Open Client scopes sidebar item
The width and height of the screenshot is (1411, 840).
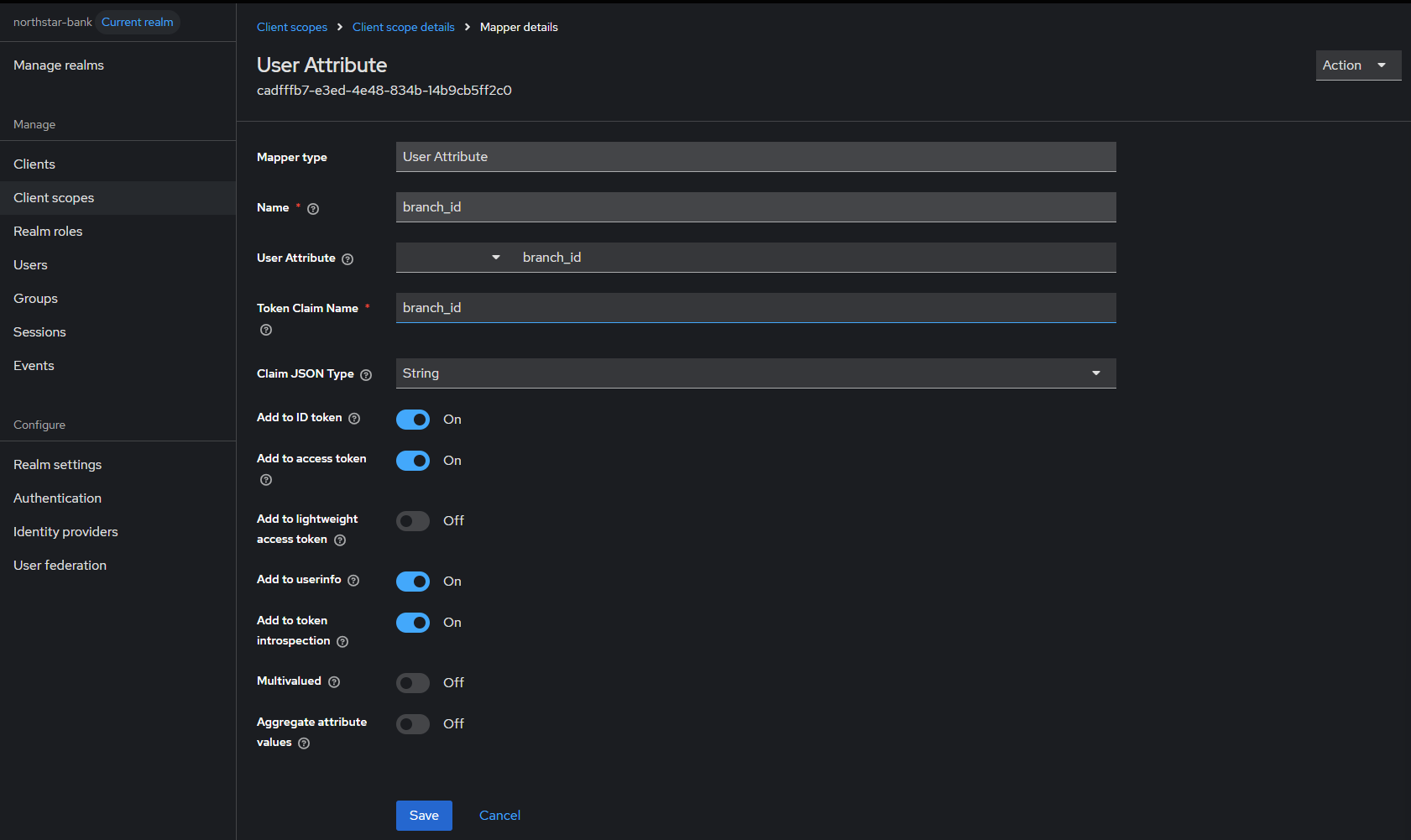click(x=118, y=198)
